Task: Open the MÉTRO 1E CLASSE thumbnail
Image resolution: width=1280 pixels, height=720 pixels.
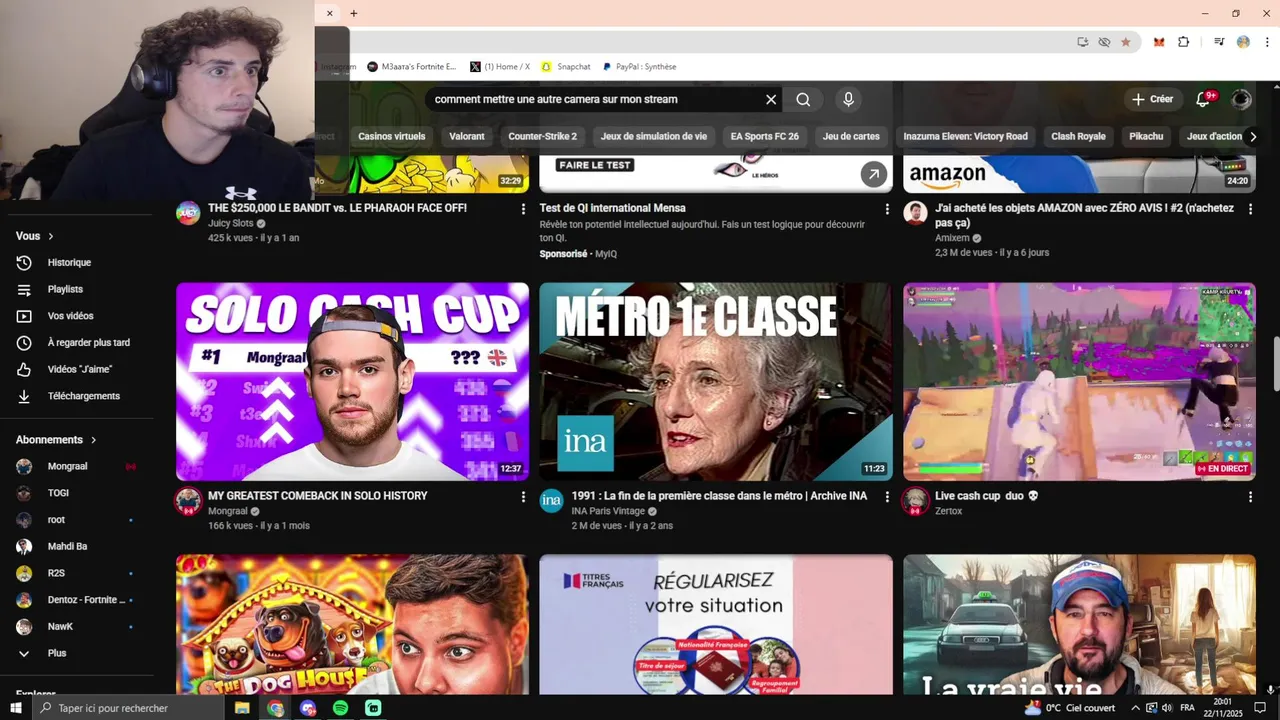Action: point(716,381)
